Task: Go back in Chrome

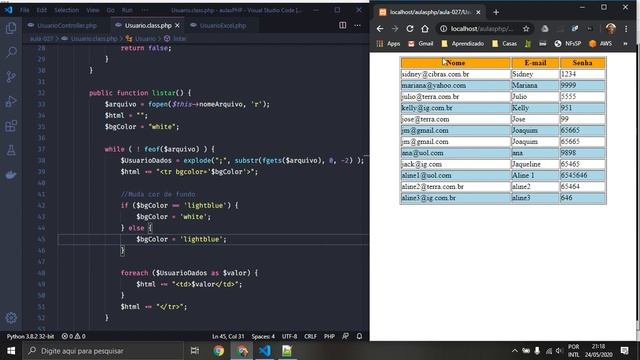Action: tap(380, 29)
